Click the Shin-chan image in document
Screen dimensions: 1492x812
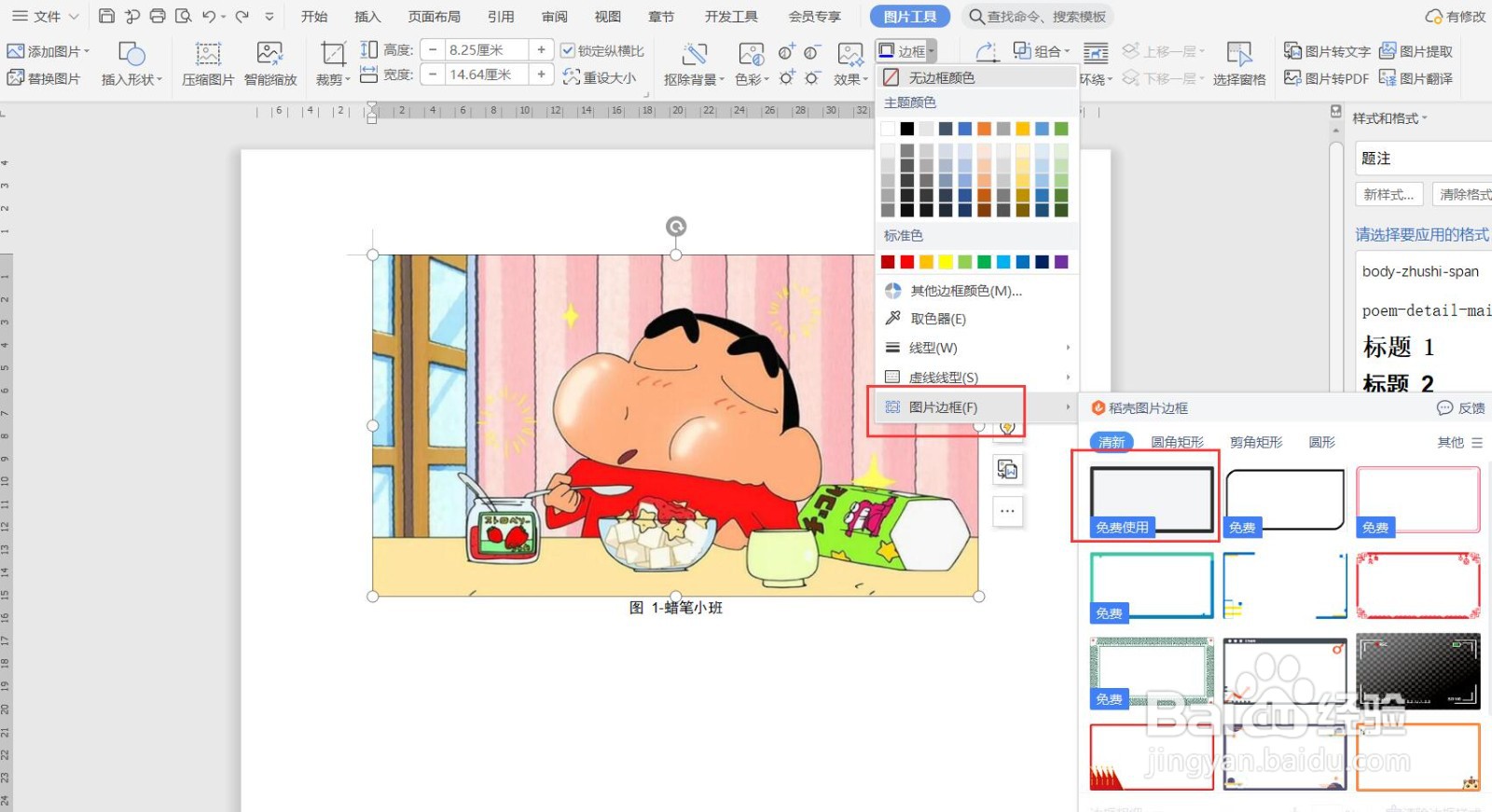pos(675,425)
